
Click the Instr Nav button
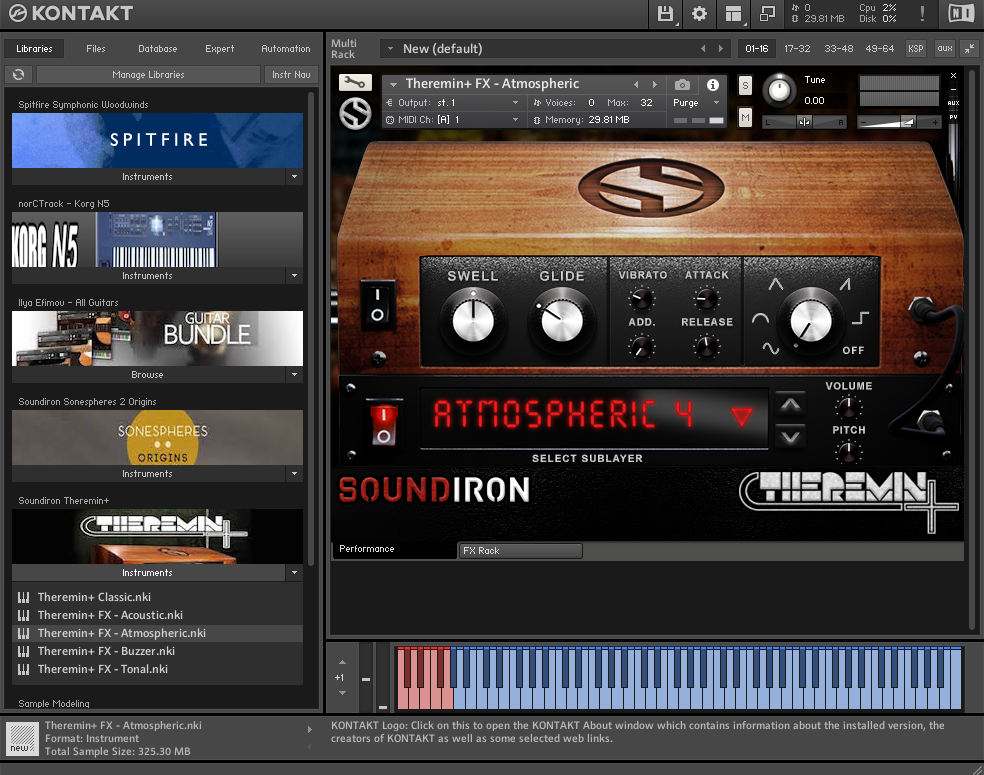pos(291,75)
